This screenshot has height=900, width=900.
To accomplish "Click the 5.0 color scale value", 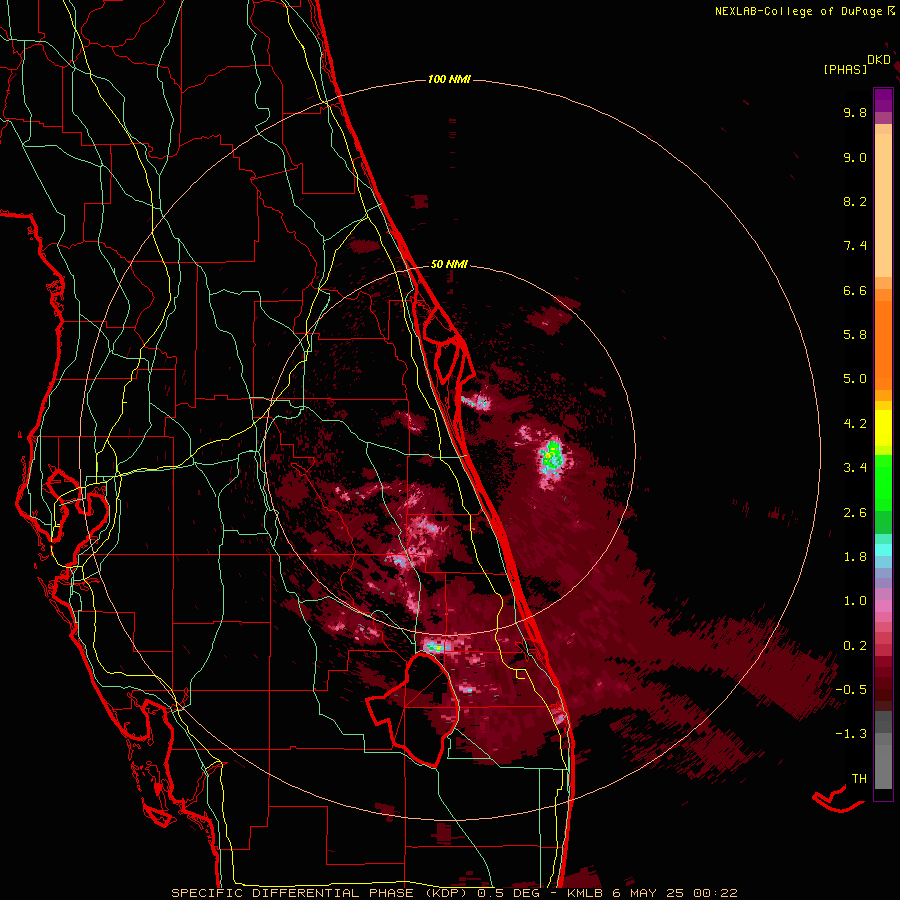I will point(855,379).
